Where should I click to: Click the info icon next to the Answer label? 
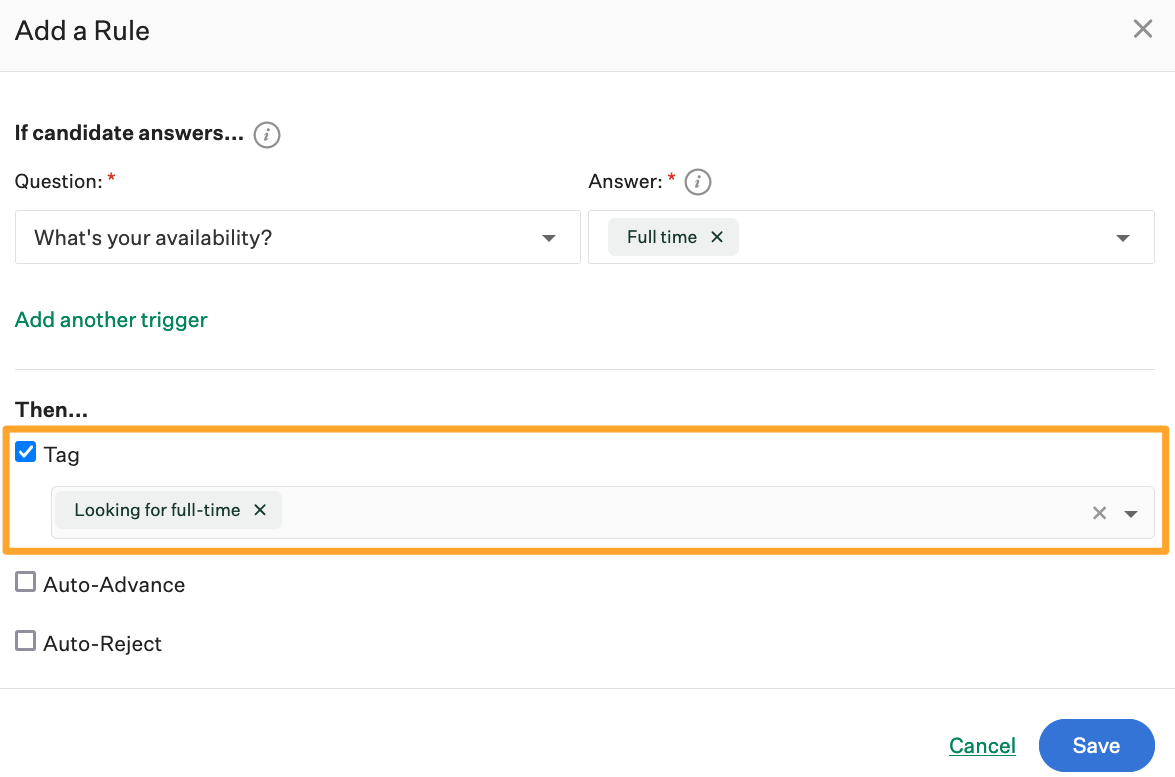(x=697, y=181)
